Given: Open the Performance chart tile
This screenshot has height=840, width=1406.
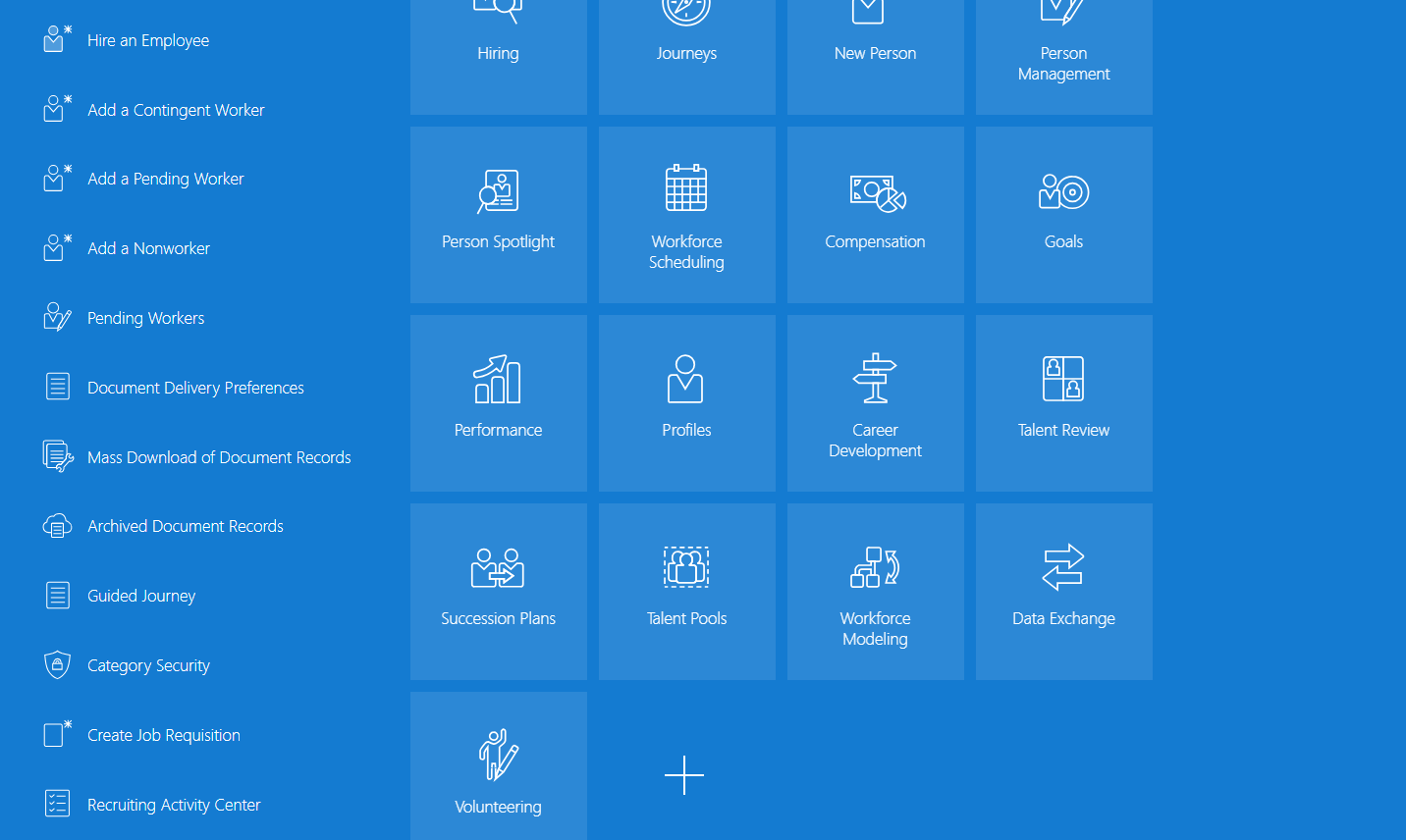Looking at the screenshot, I should click(499, 403).
